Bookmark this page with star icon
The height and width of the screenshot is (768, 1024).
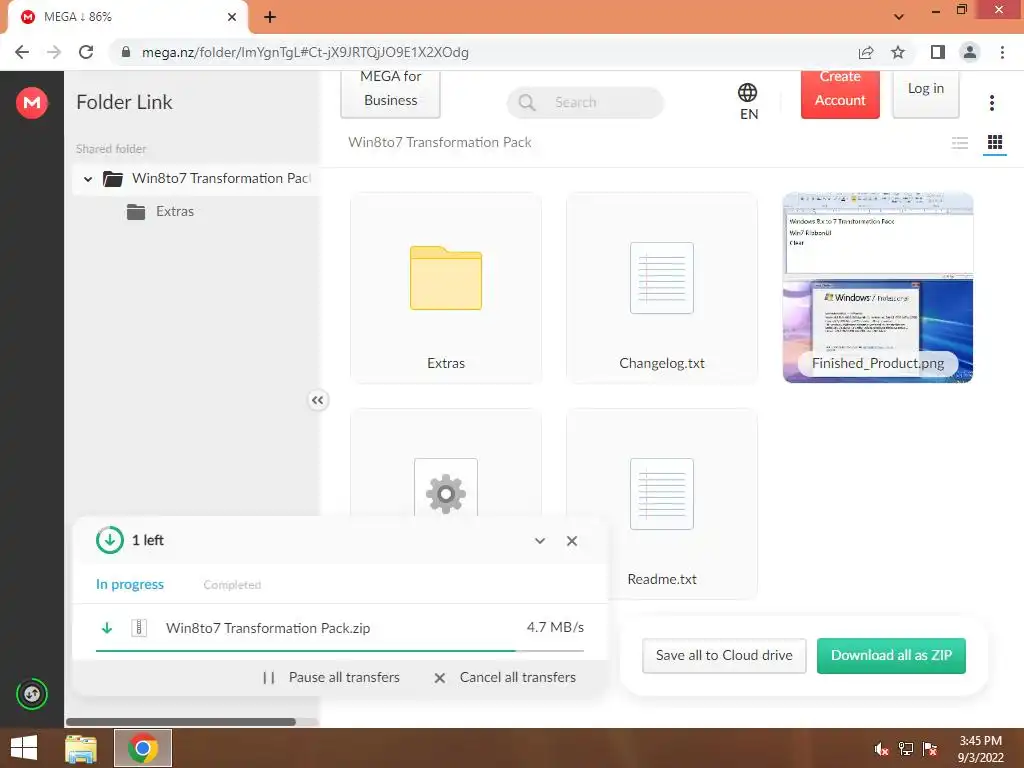click(898, 52)
